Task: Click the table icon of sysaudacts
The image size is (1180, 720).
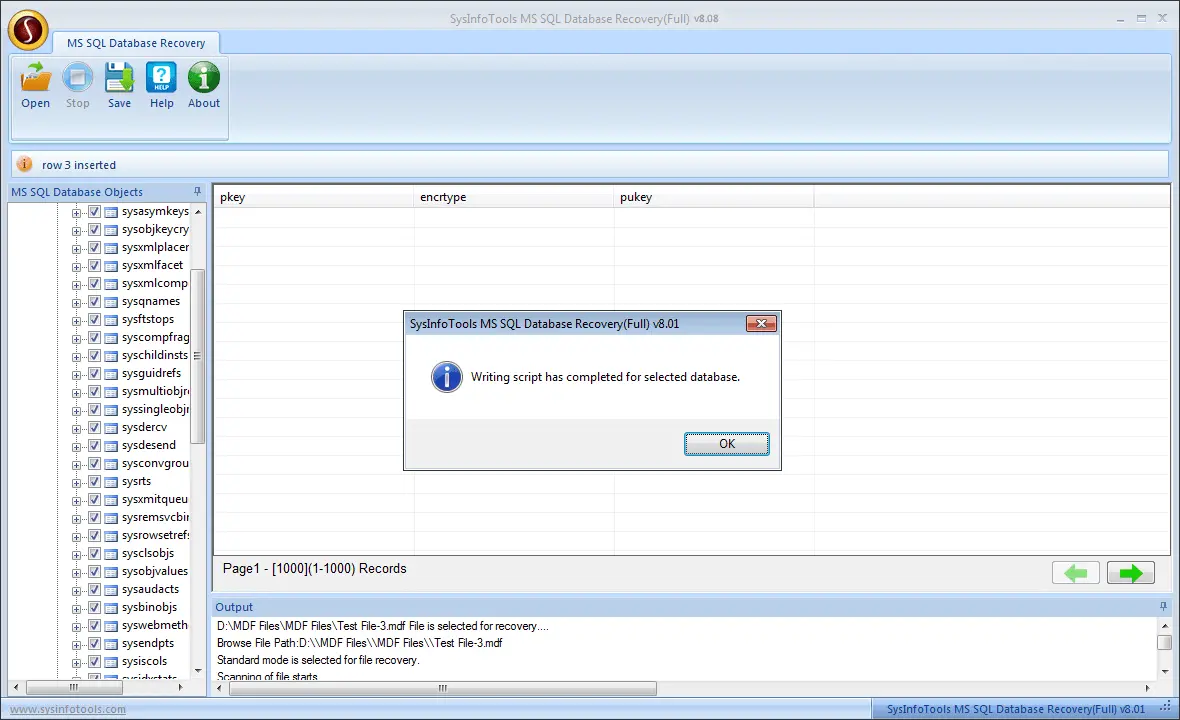Action: click(111, 591)
